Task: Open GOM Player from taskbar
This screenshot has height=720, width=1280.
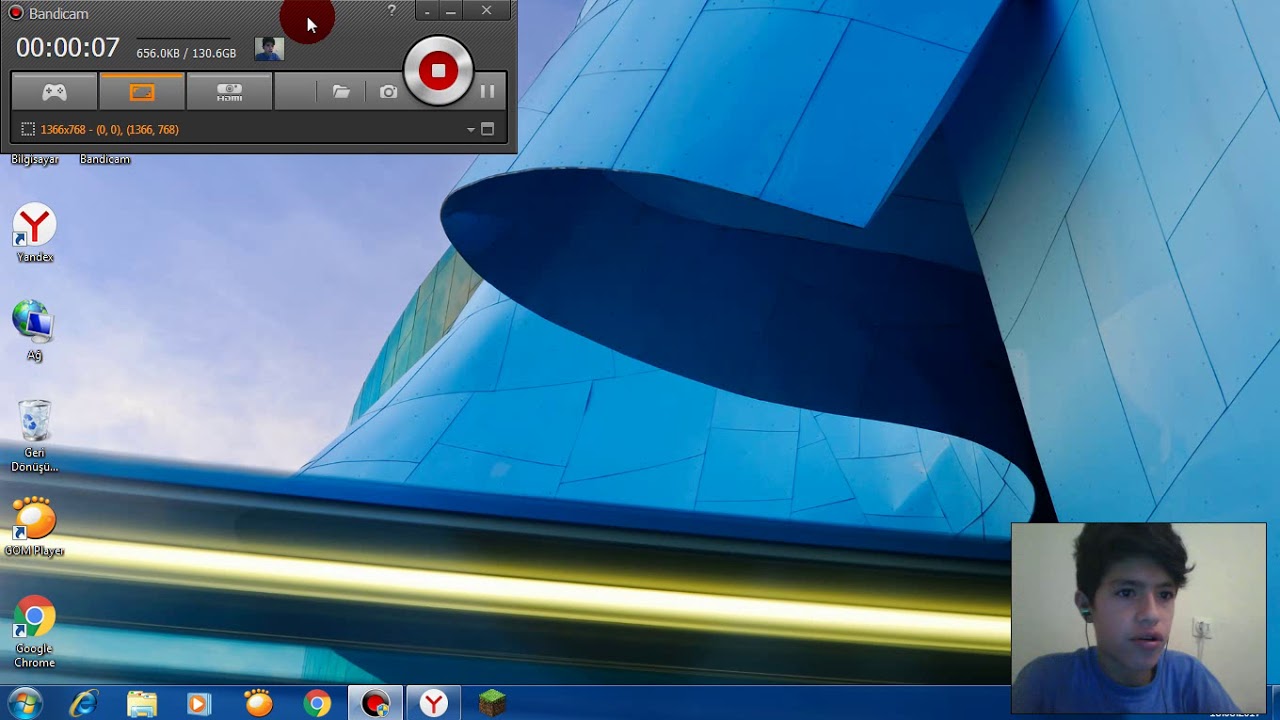Action: tap(258, 704)
